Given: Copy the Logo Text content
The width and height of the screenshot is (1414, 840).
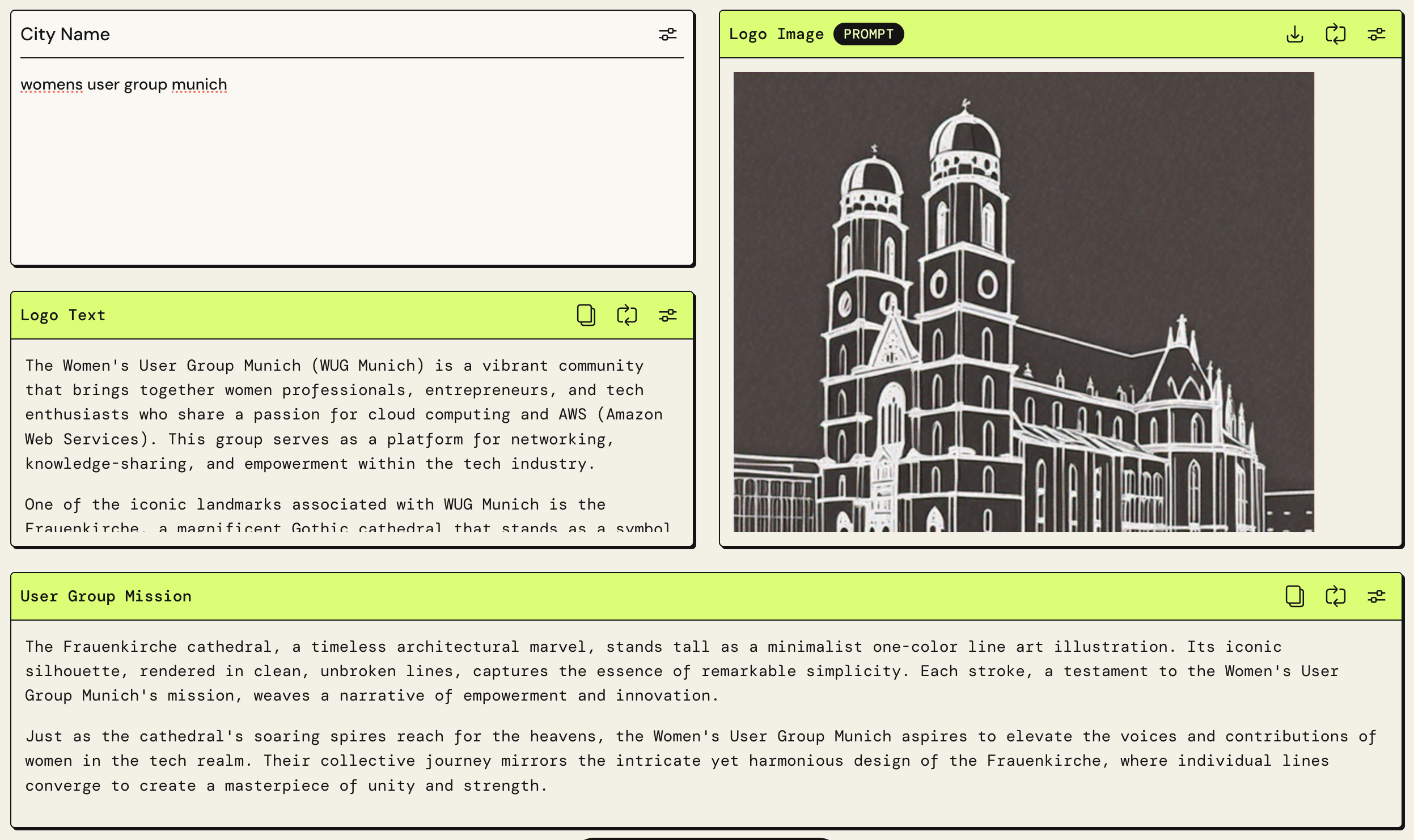Looking at the screenshot, I should click(x=586, y=315).
